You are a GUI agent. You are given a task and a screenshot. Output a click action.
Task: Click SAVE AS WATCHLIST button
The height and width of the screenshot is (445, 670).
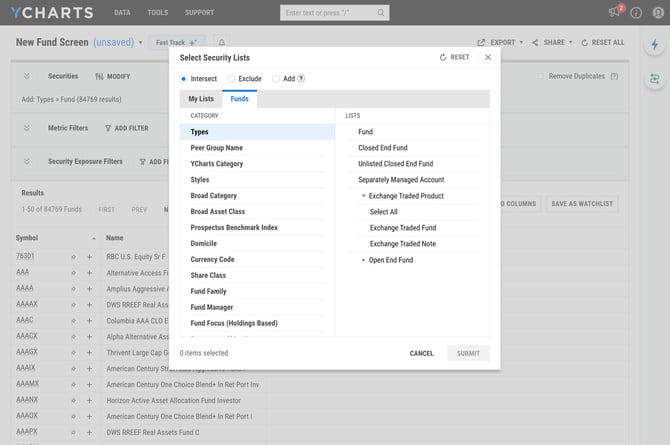[582, 204]
